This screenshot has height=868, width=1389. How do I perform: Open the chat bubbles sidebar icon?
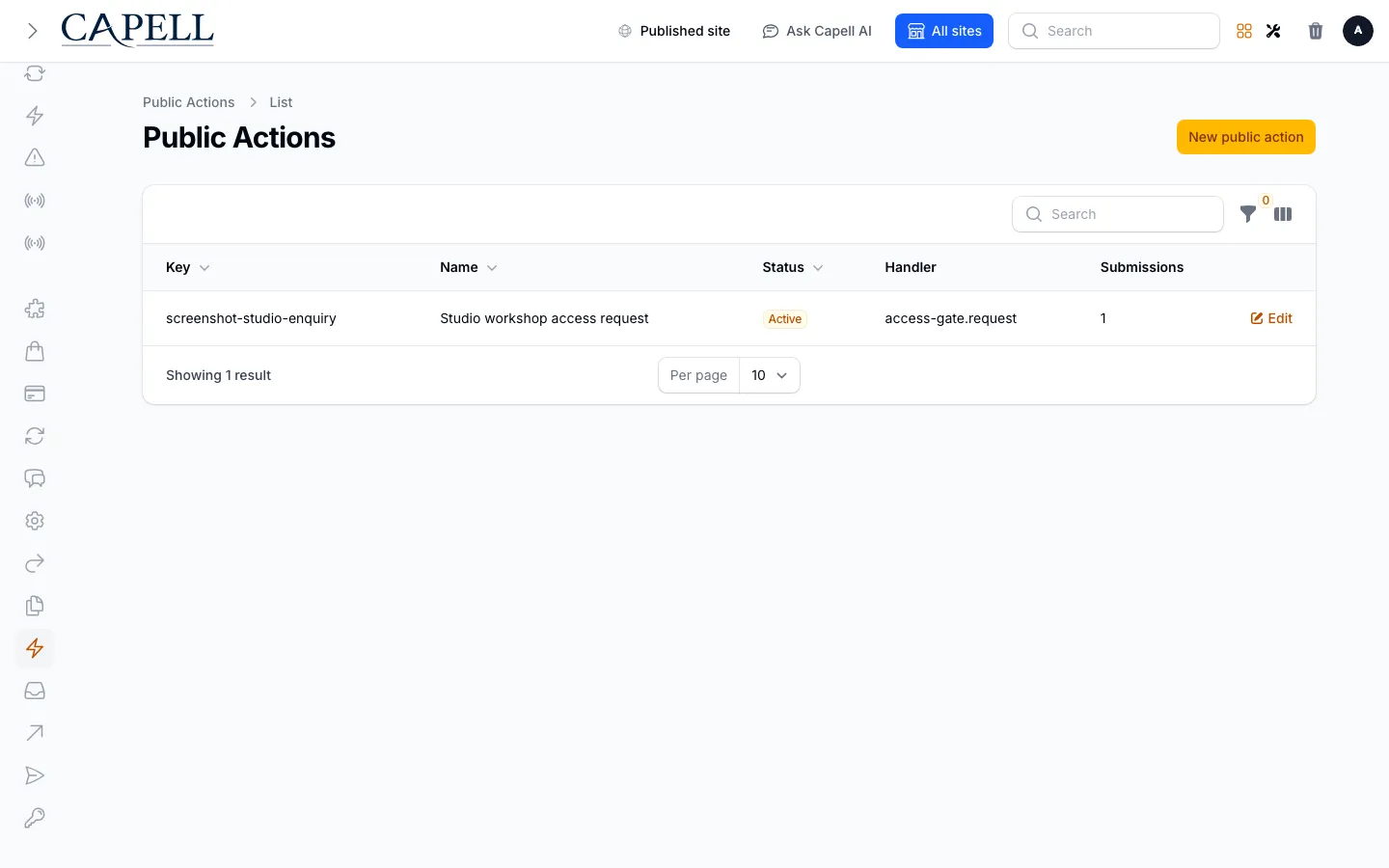coord(35,478)
